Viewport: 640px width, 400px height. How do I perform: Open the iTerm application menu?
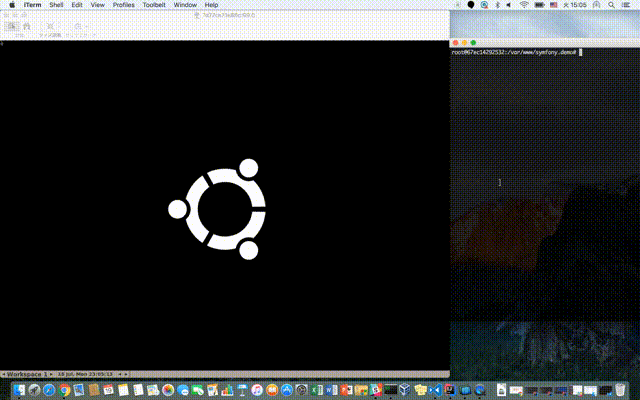[x=32, y=5]
